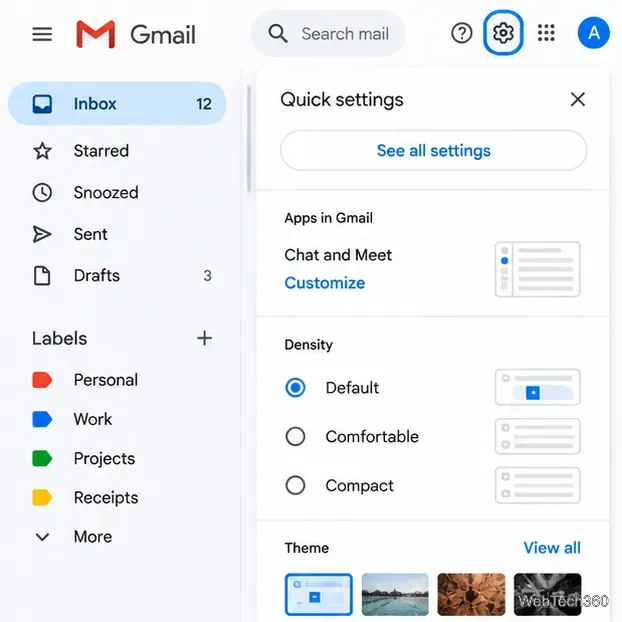Open the Receipts label
Viewport: 622px width, 622px height.
click(106, 497)
